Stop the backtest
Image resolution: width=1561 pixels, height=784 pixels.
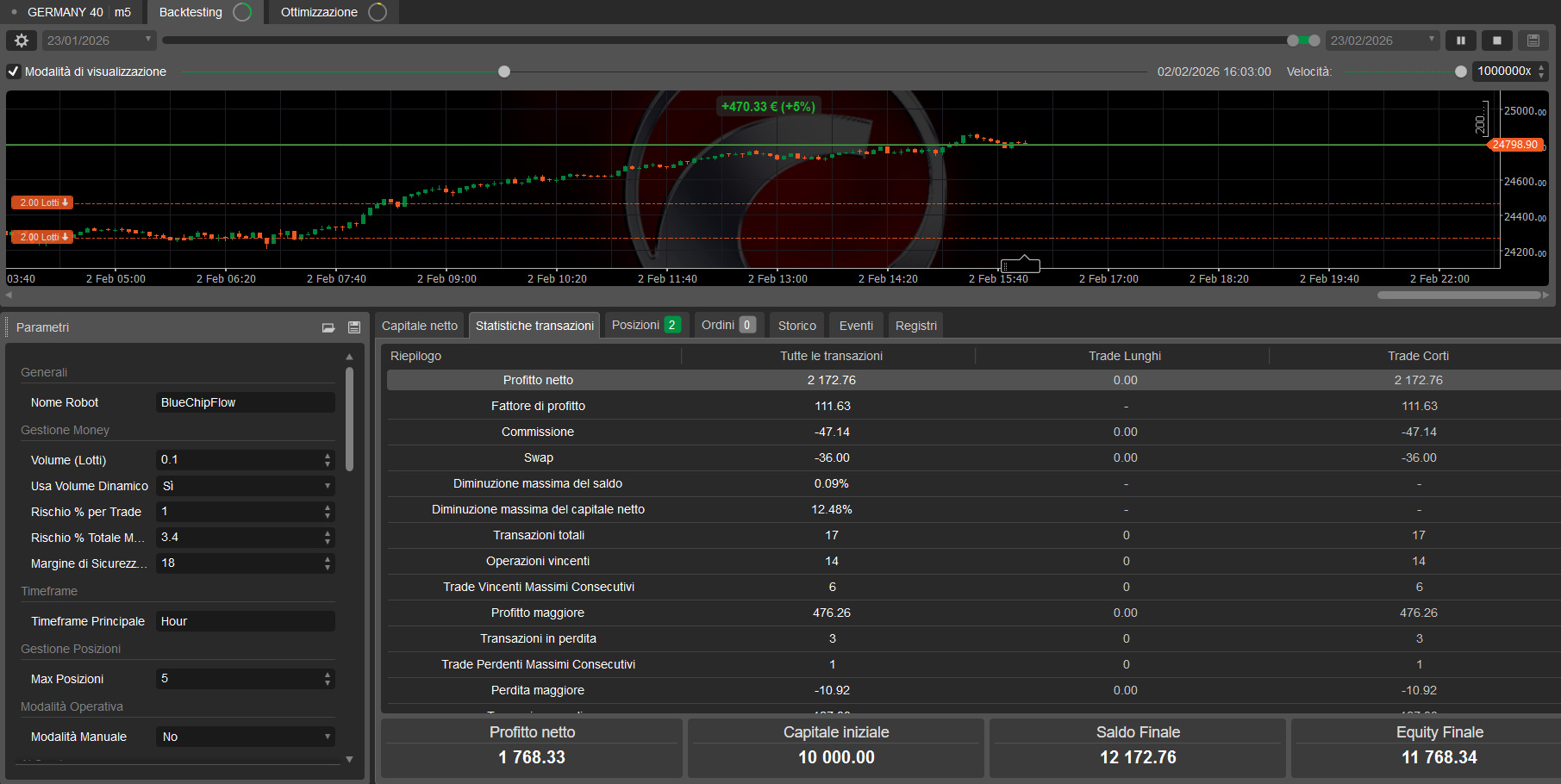click(1497, 40)
